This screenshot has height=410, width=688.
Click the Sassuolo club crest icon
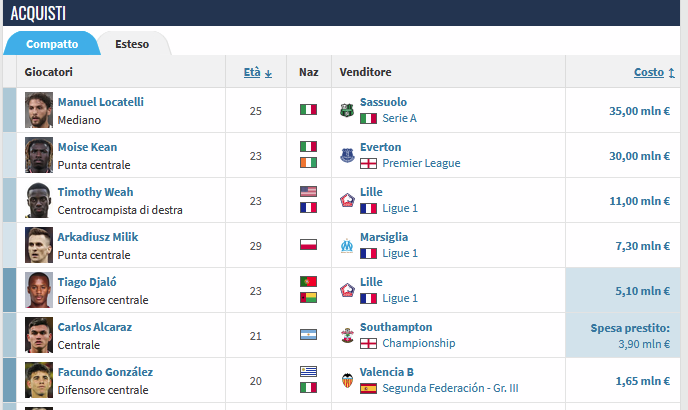(347, 110)
